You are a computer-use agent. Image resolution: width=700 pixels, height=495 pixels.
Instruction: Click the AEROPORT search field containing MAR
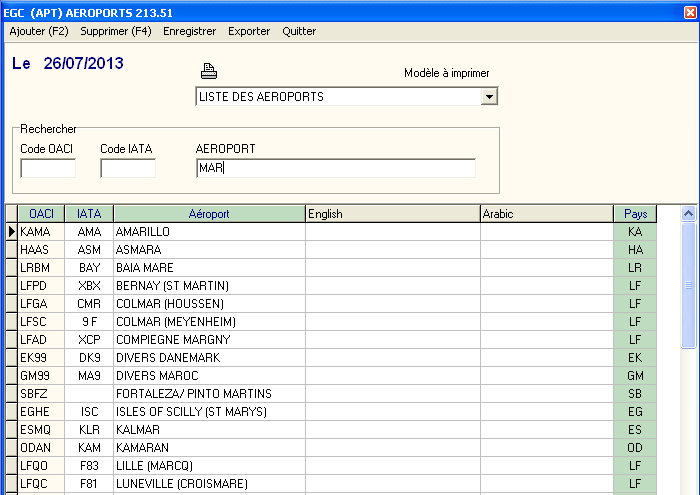335,168
